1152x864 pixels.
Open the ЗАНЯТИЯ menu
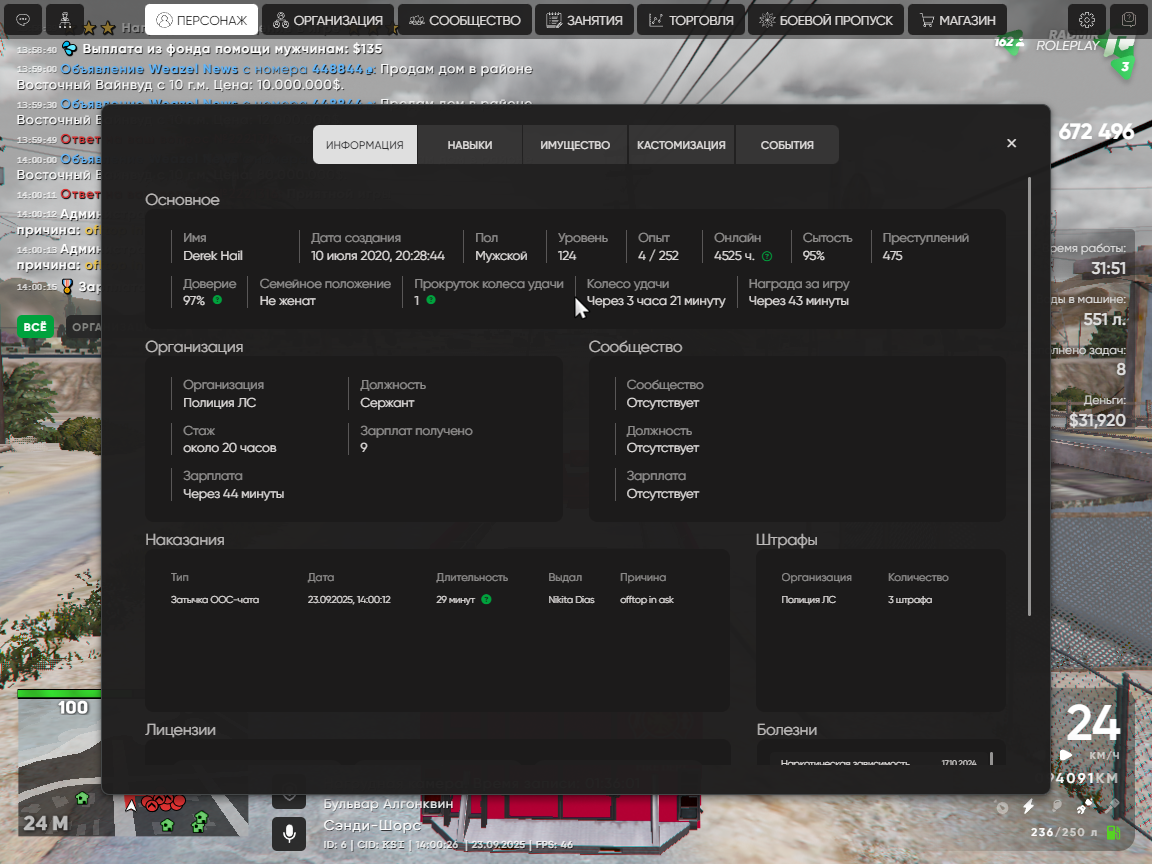(584, 20)
